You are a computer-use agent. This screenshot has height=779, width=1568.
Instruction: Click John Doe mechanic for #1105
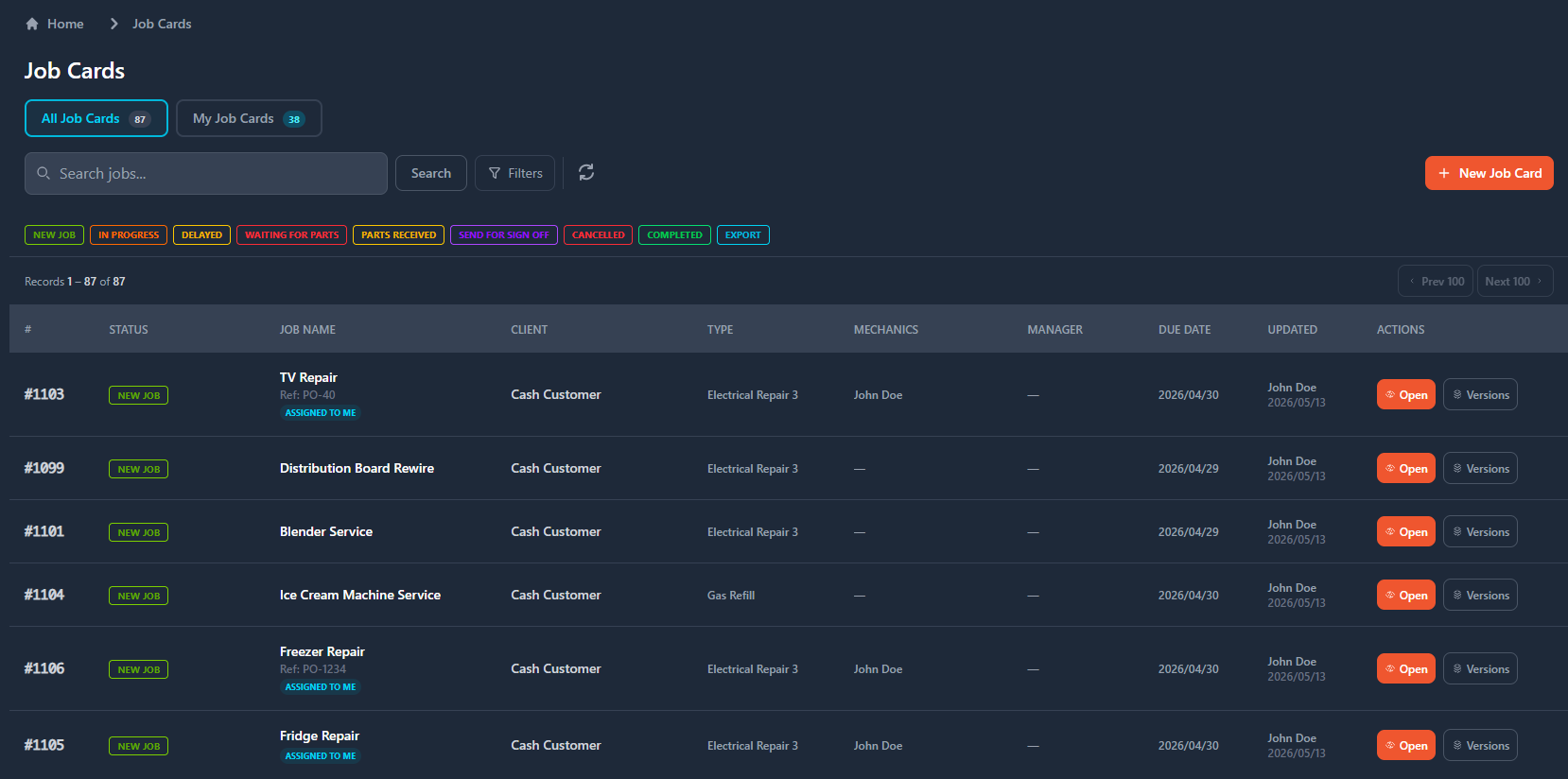pos(878,746)
